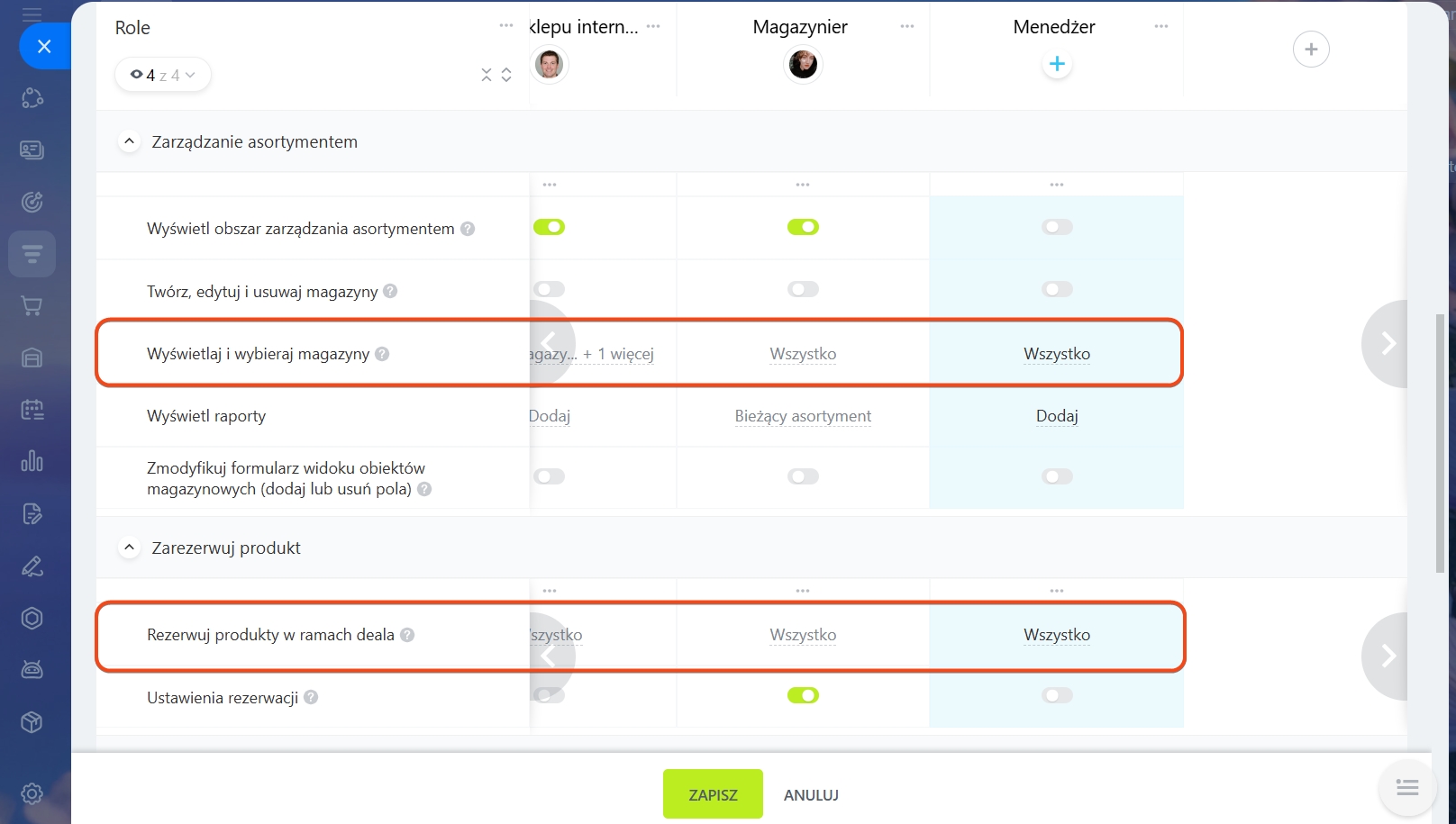Open the calendar sidebar icon
Viewport: 1456px width, 824px height.
(x=32, y=410)
